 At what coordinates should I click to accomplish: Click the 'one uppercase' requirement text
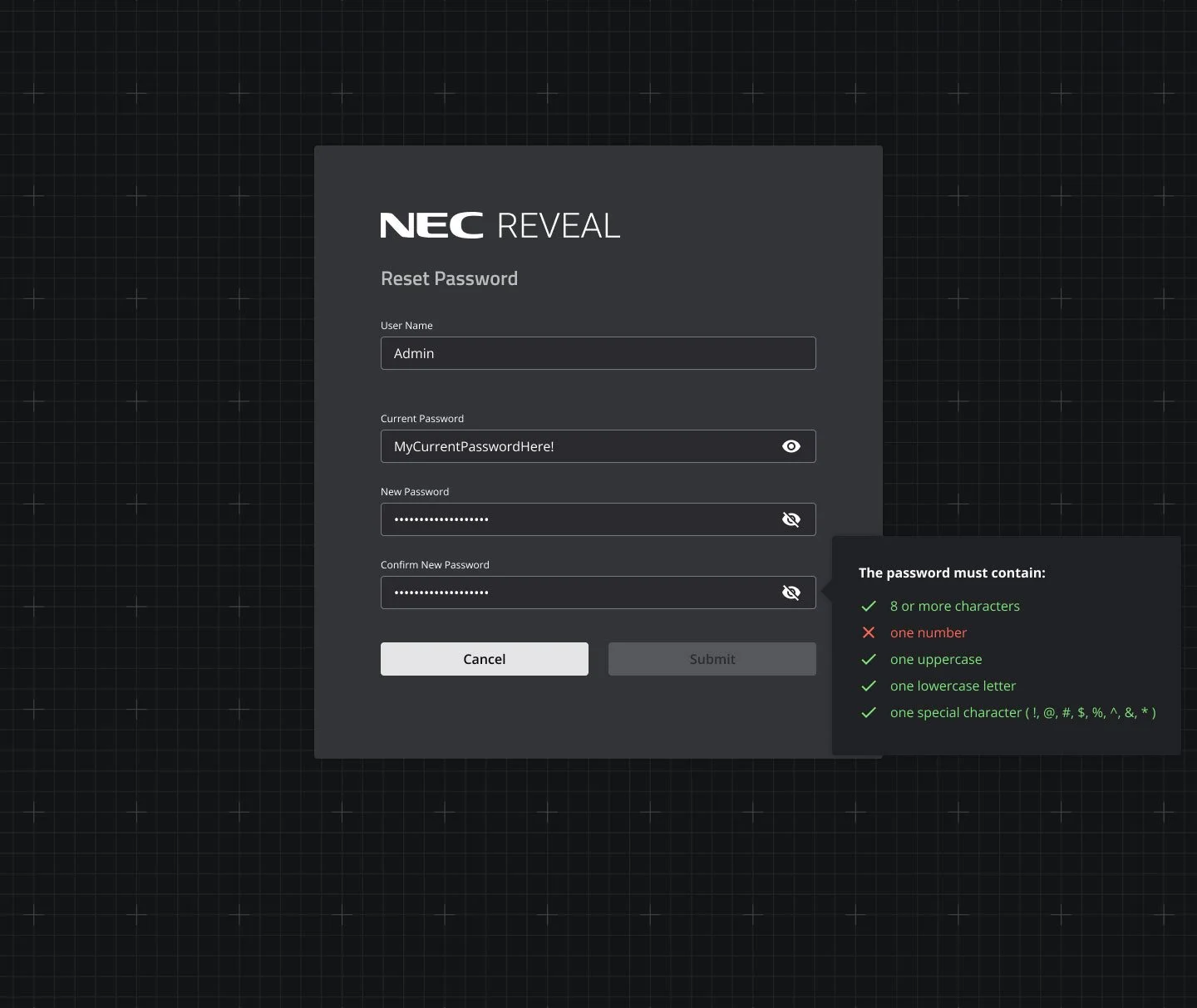point(936,659)
